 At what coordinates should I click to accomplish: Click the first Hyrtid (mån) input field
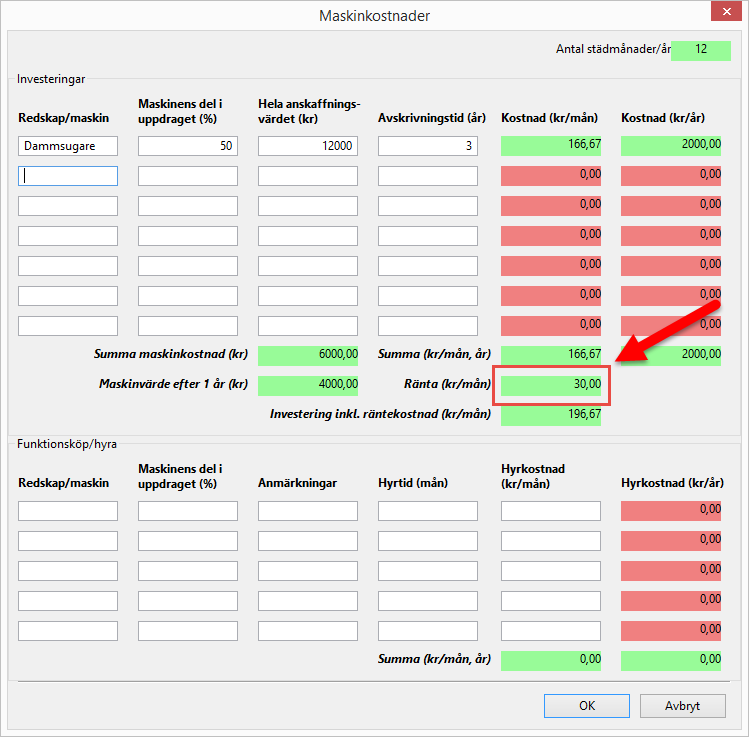(x=428, y=511)
